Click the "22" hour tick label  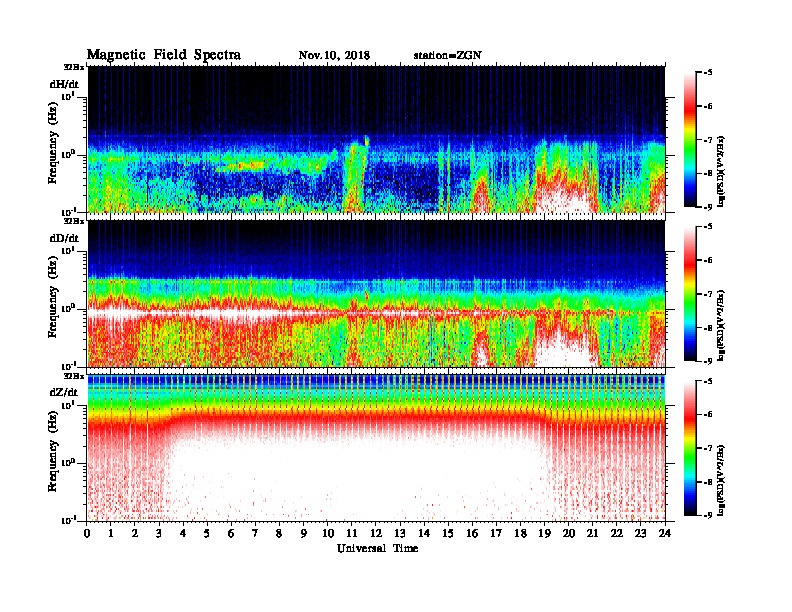pyautogui.click(x=617, y=534)
